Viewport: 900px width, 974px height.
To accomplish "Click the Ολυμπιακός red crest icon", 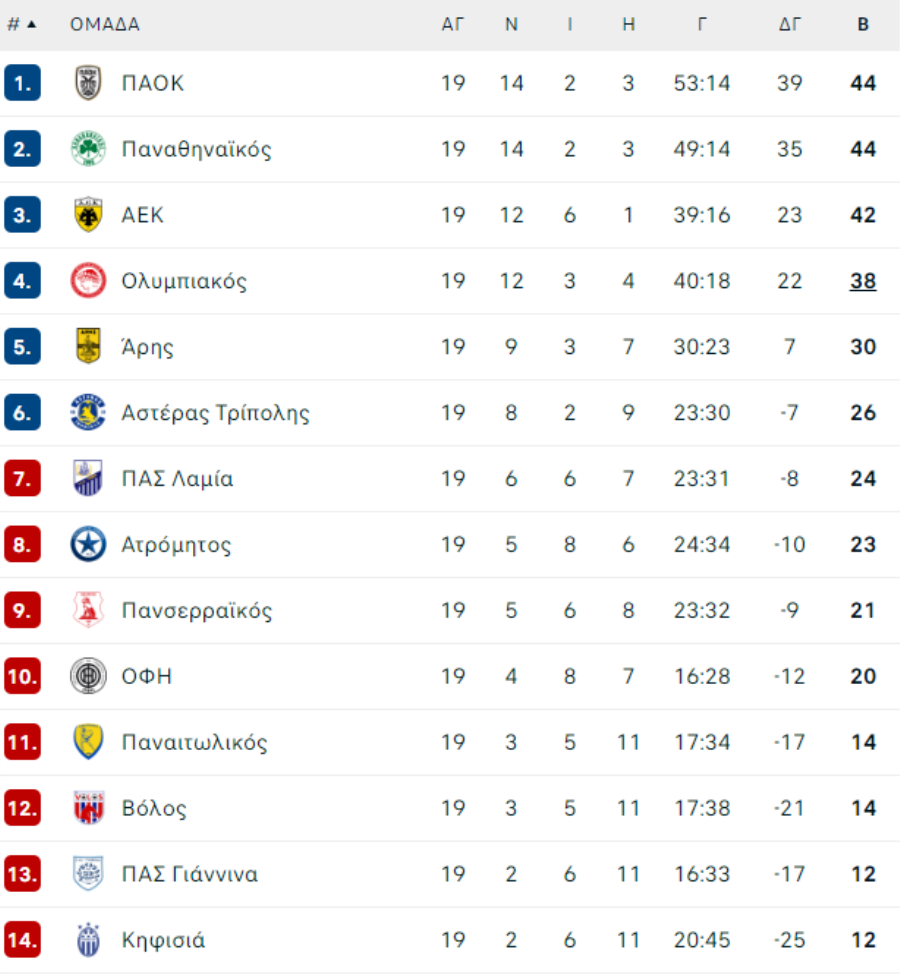I will coord(88,280).
